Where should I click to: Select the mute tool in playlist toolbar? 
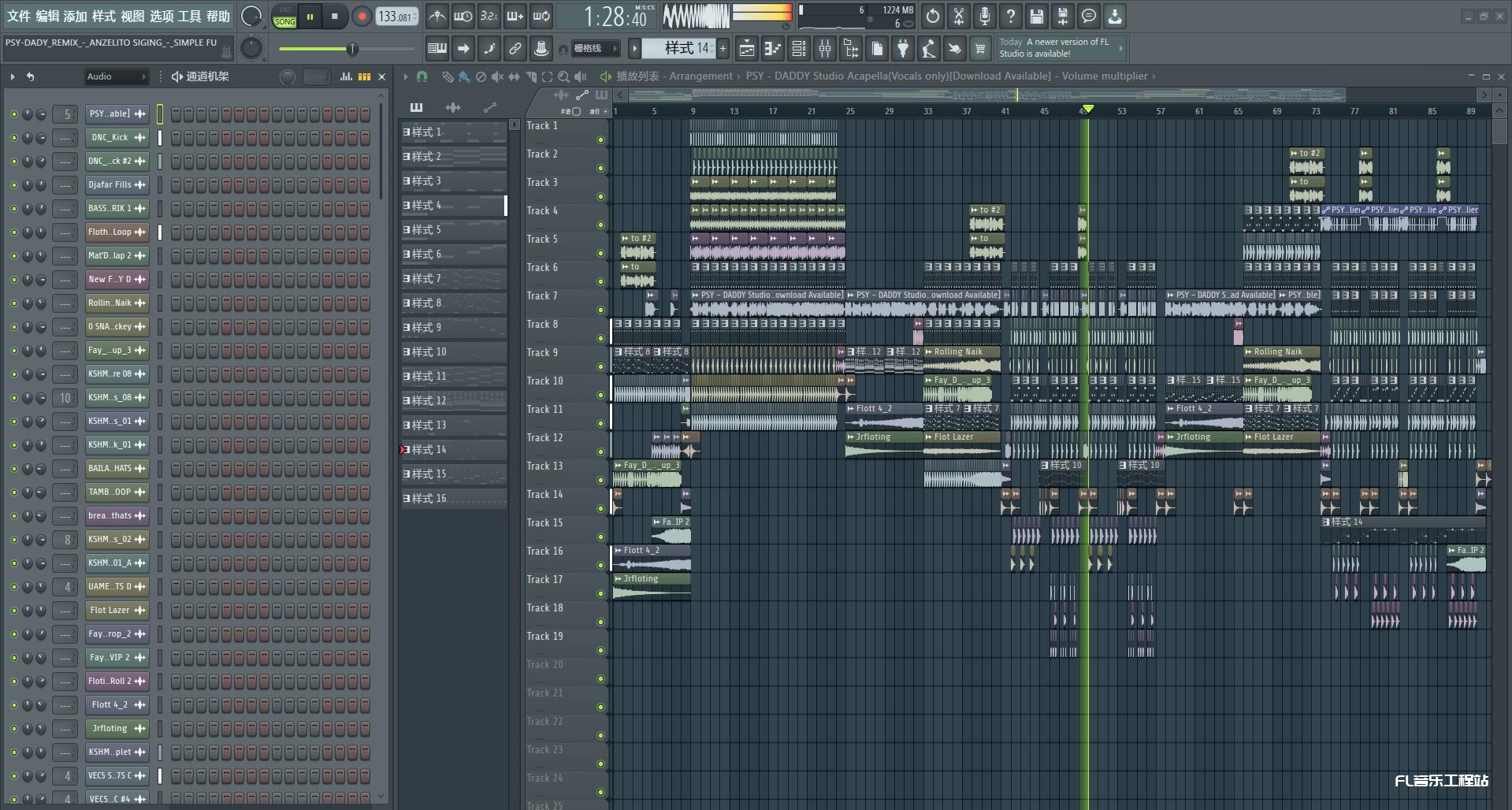(x=497, y=76)
